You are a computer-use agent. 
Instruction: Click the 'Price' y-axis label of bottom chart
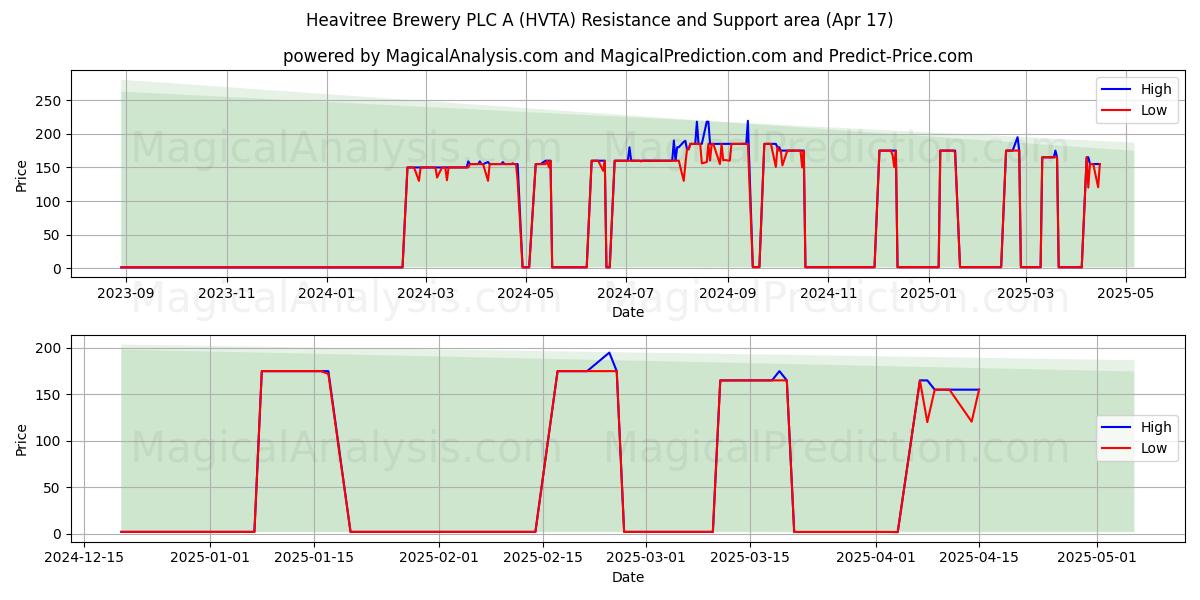click(22, 440)
